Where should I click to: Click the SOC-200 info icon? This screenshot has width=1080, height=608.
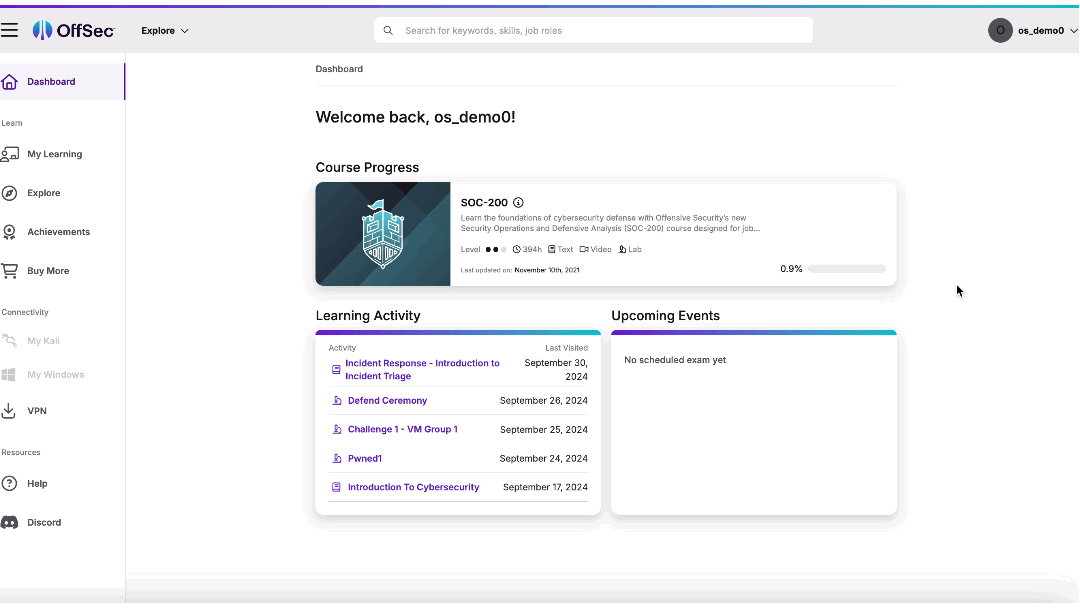518,202
